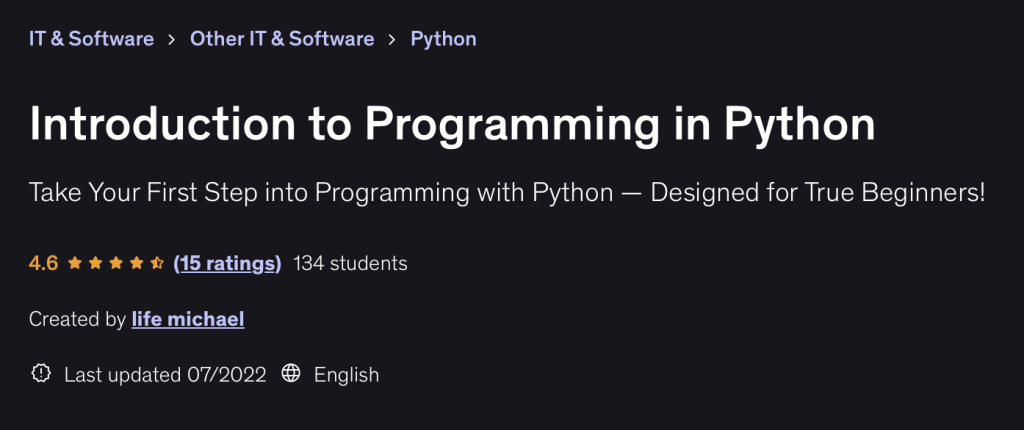Image resolution: width=1024 pixels, height=430 pixels.
Task: Select the fourth rating star
Action: click(137, 264)
